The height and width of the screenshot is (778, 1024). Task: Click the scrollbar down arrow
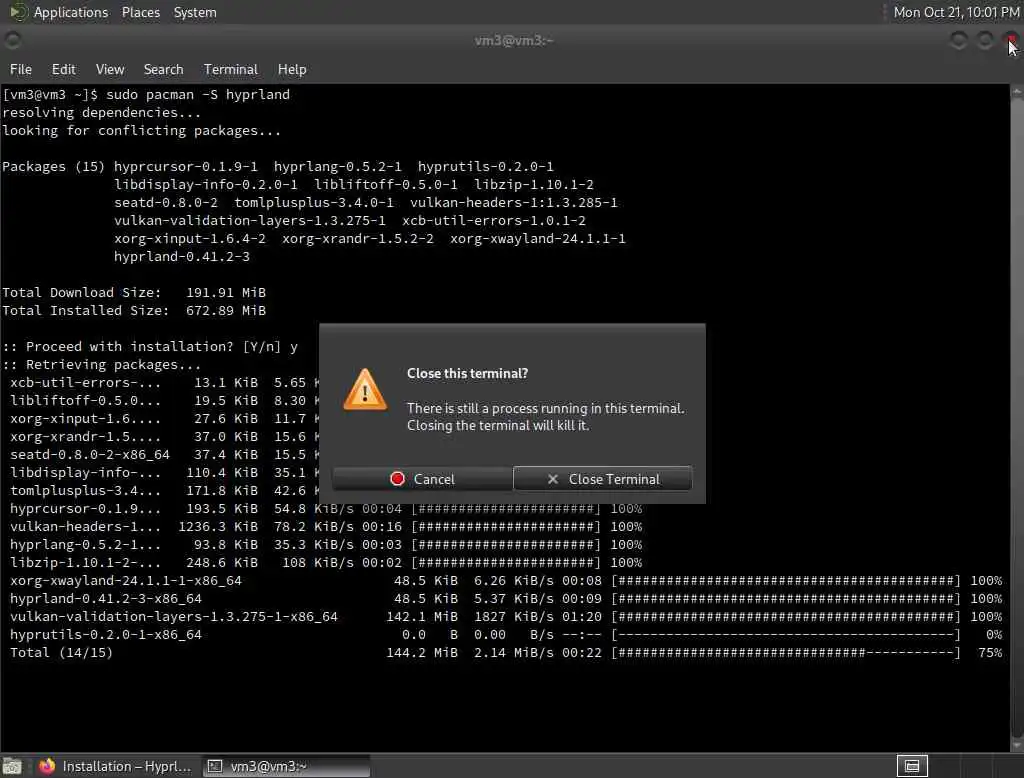click(x=1017, y=745)
